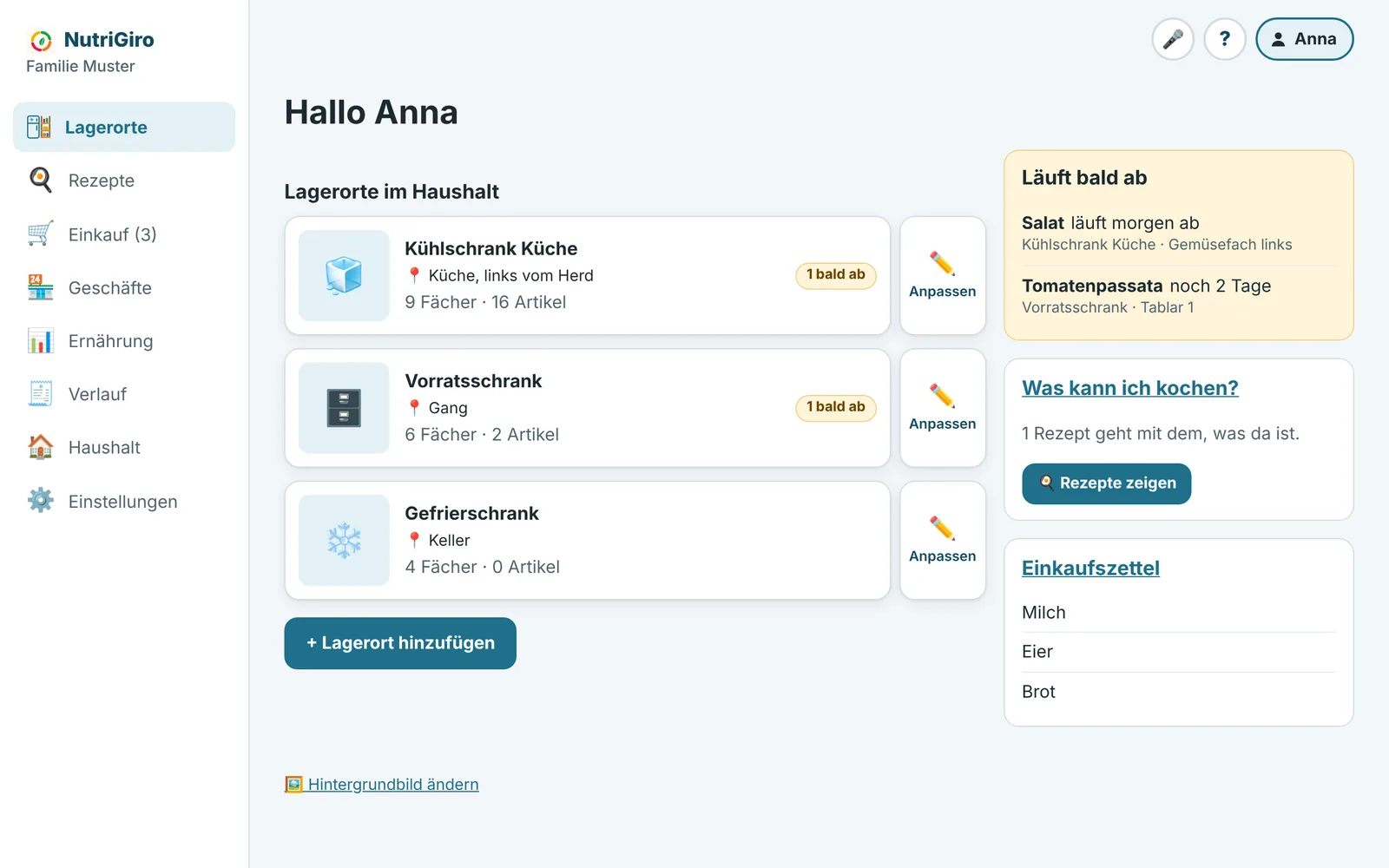This screenshot has width=1389, height=868.
Task: Click the '1 bald ab' badge on Kühlschrank Küche
Action: pyautogui.click(x=836, y=275)
